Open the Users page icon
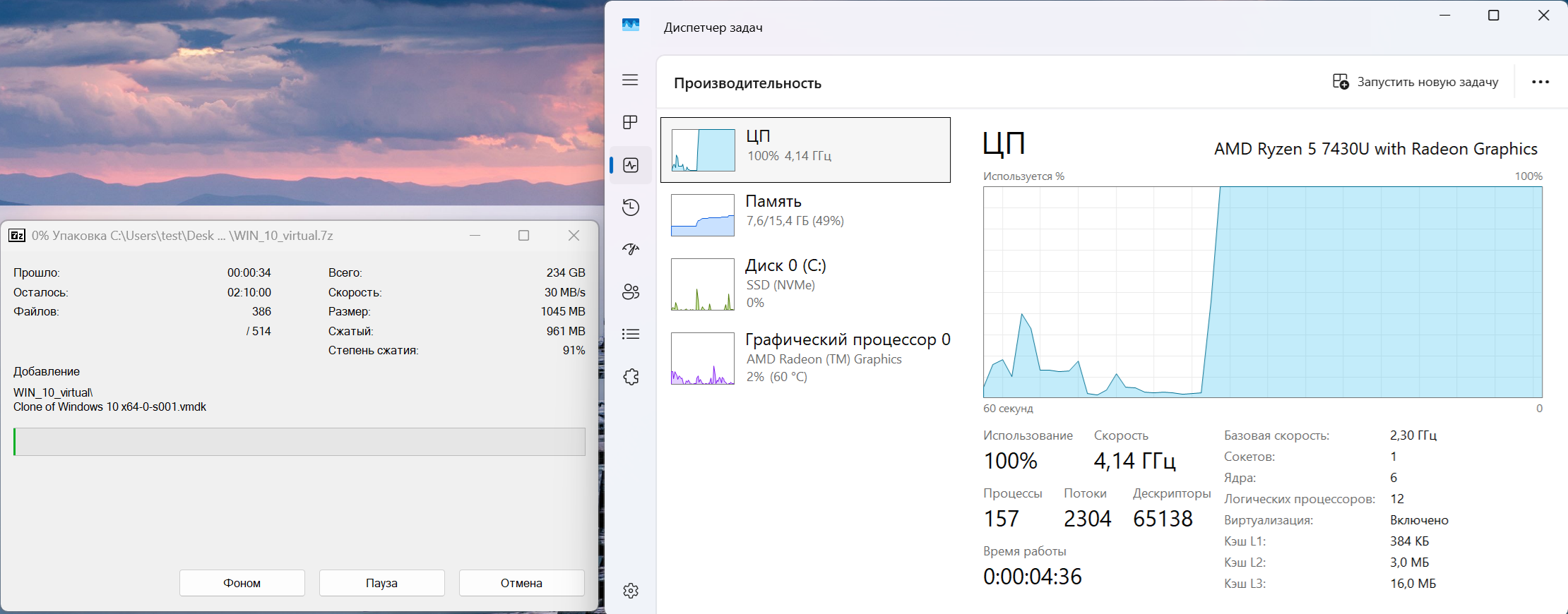 pyautogui.click(x=631, y=291)
